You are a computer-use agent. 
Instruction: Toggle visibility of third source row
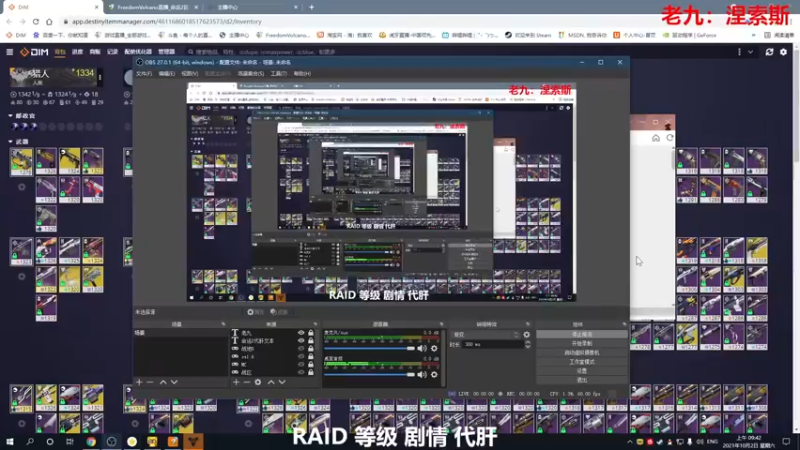pos(301,348)
